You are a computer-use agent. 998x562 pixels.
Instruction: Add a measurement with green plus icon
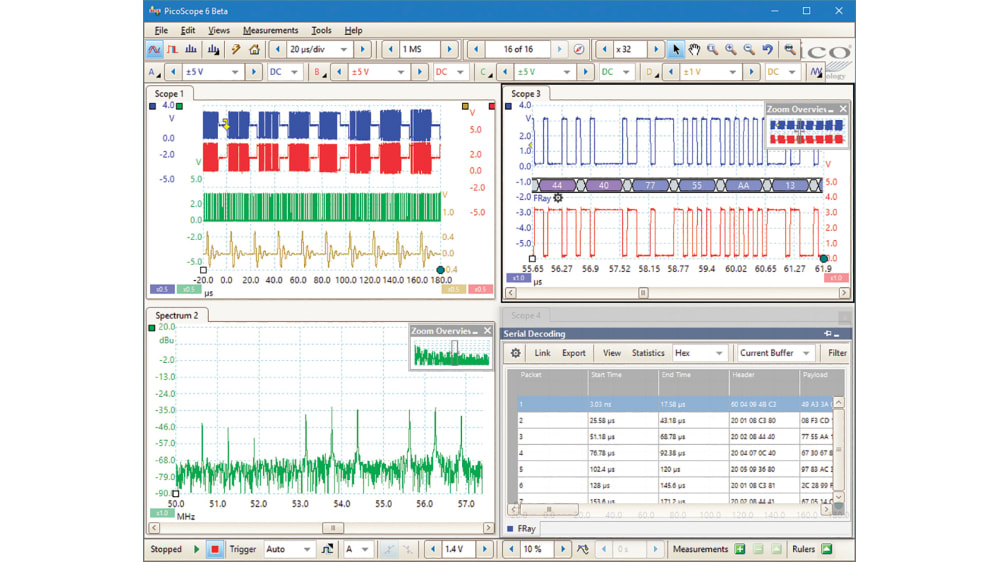(740, 549)
